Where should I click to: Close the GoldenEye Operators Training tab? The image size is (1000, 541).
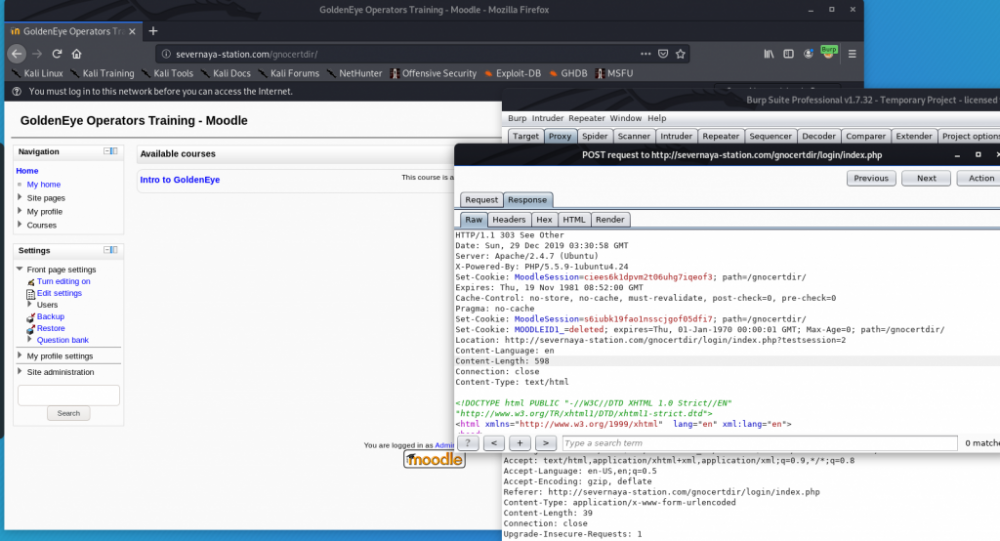pos(132,31)
